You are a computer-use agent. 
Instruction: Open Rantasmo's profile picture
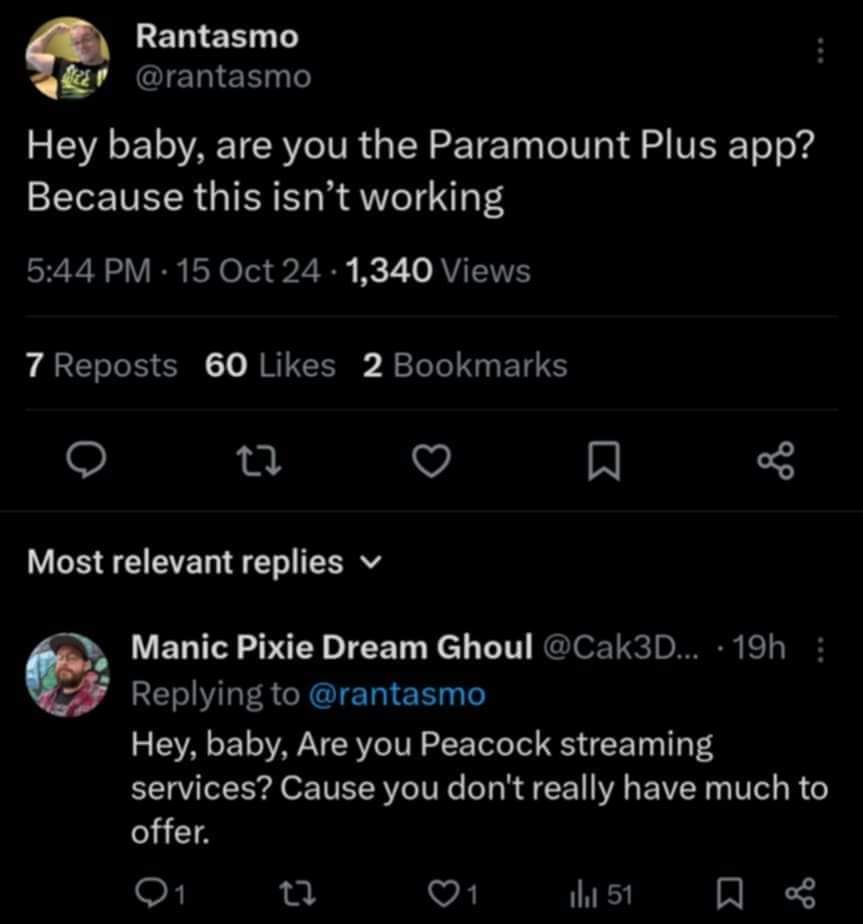point(65,58)
